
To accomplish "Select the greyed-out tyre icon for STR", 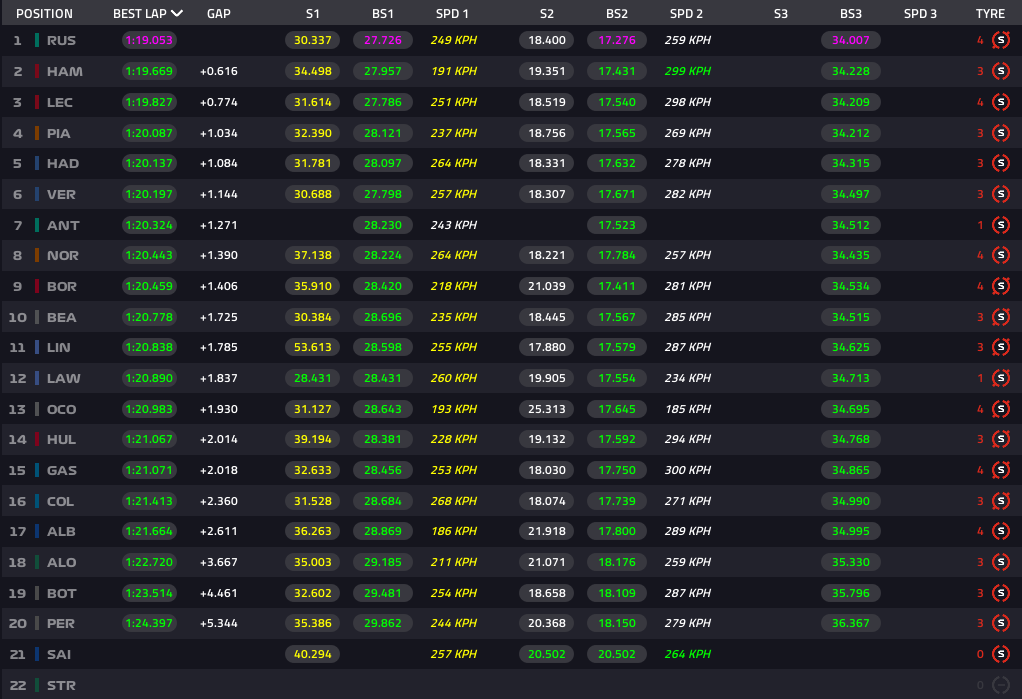I will pyautogui.click(x=1000, y=685).
